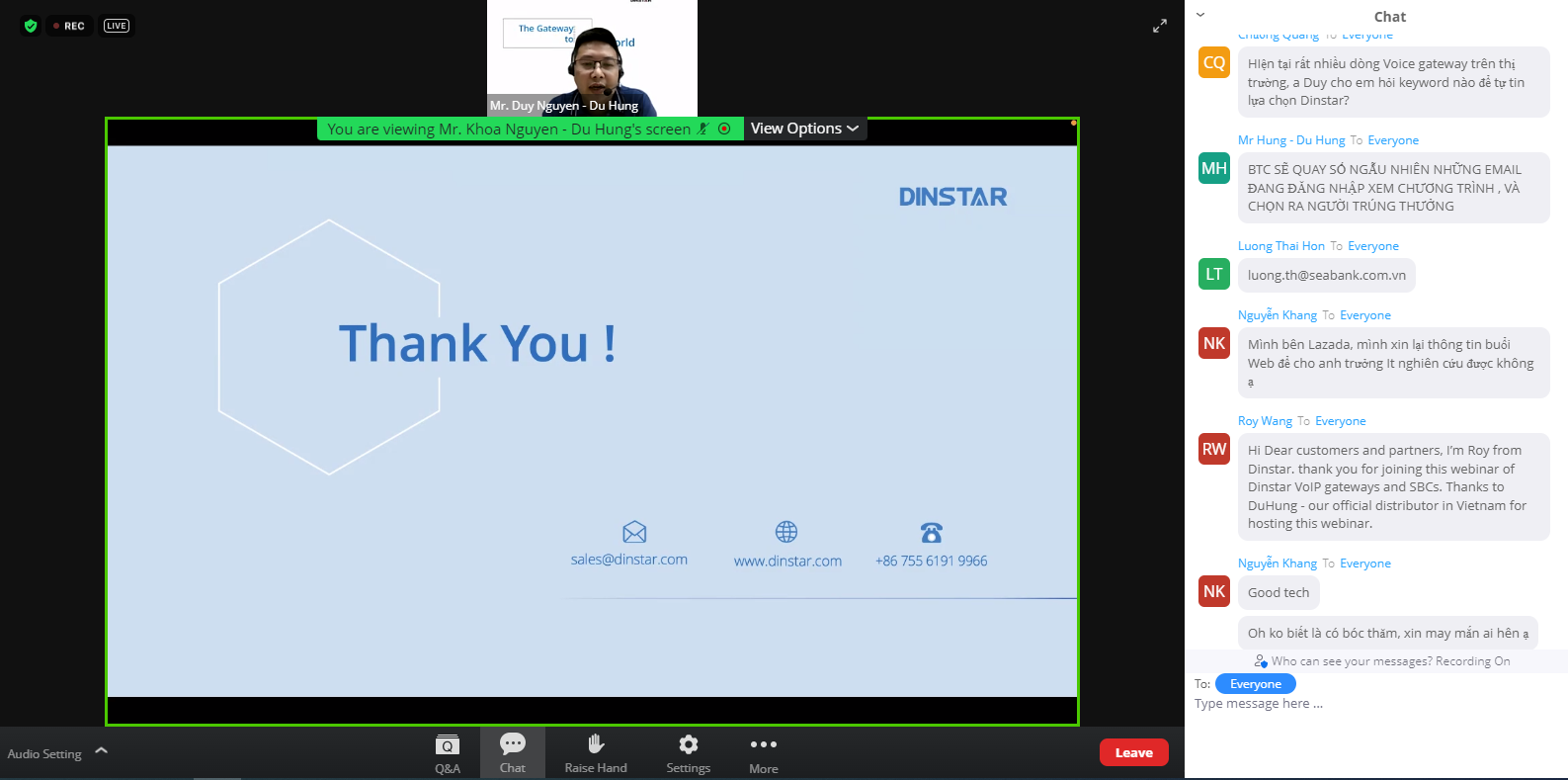
Task: Click the green encryption shield icon
Action: coord(31,26)
